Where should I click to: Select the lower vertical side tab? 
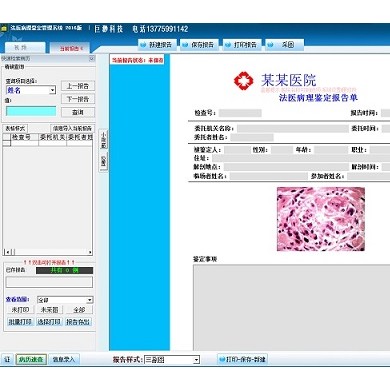point(103,161)
